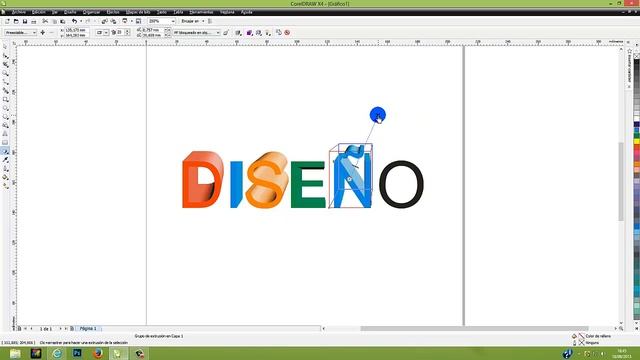Click the Paste icon

coord(62,21)
